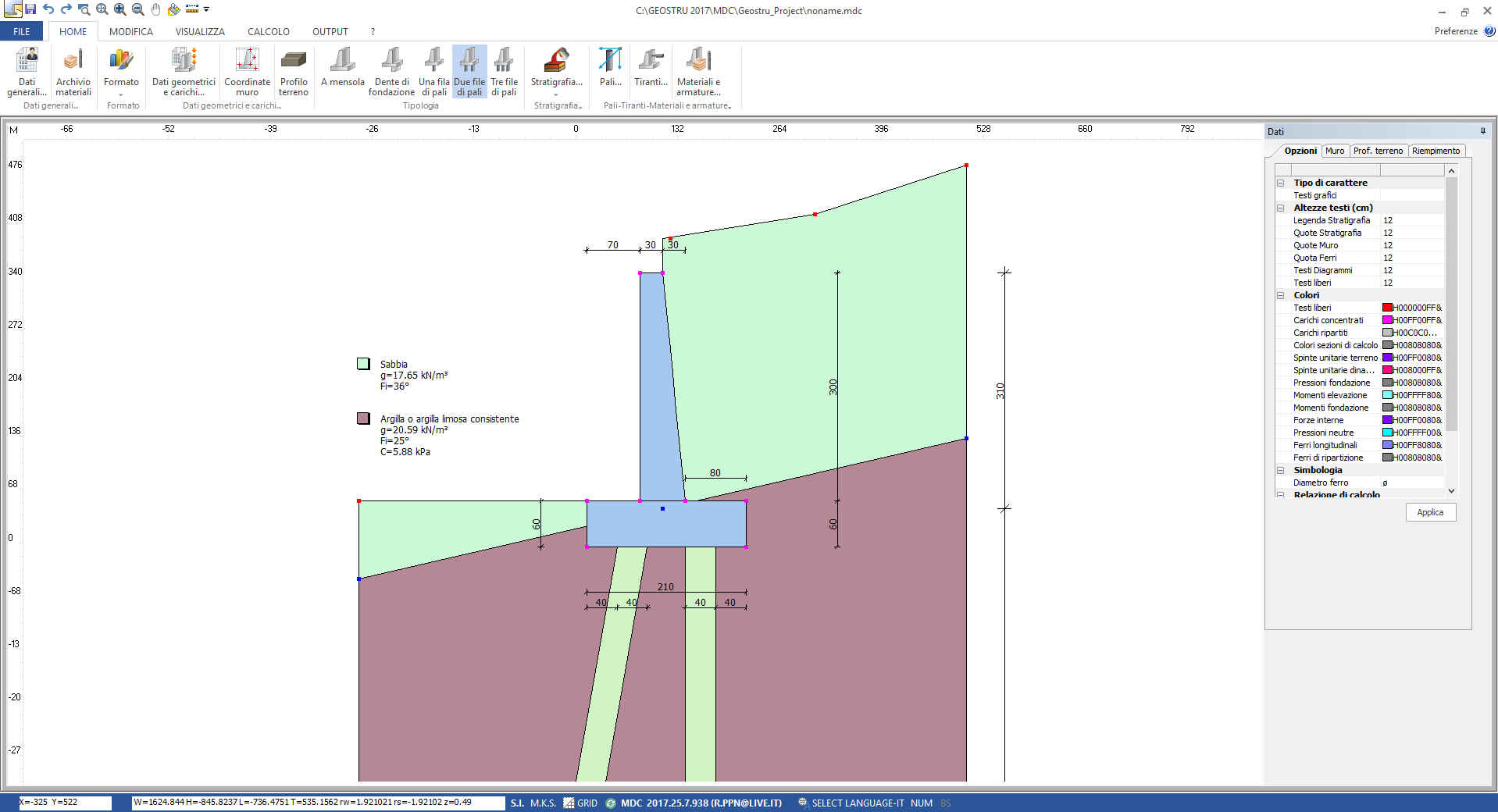Click the Applica button
The height and width of the screenshot is (812, 1498).
pos(1431,512)
